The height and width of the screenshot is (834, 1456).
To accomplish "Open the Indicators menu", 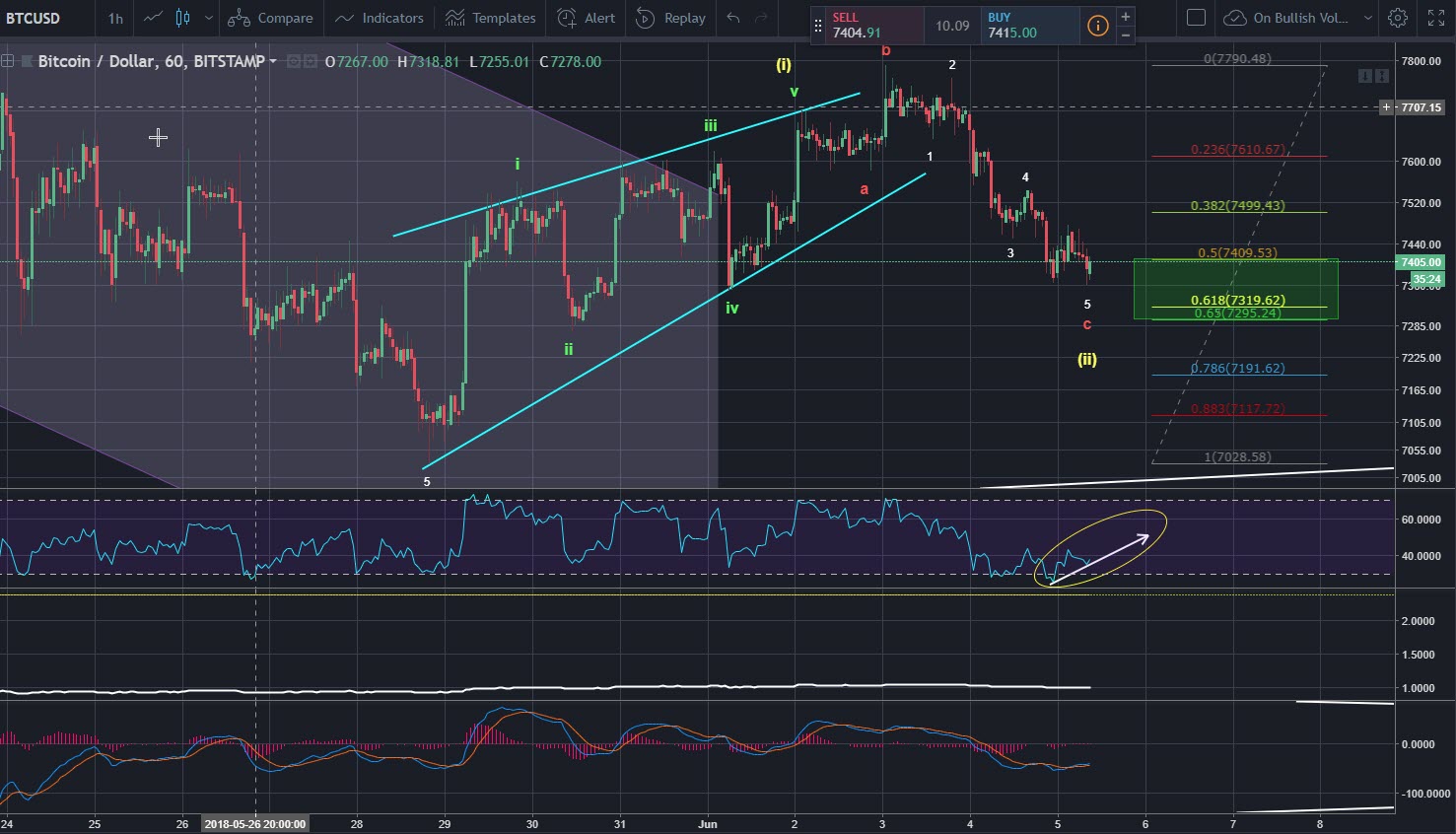I will pyautogui.click(x=379, y=18).
